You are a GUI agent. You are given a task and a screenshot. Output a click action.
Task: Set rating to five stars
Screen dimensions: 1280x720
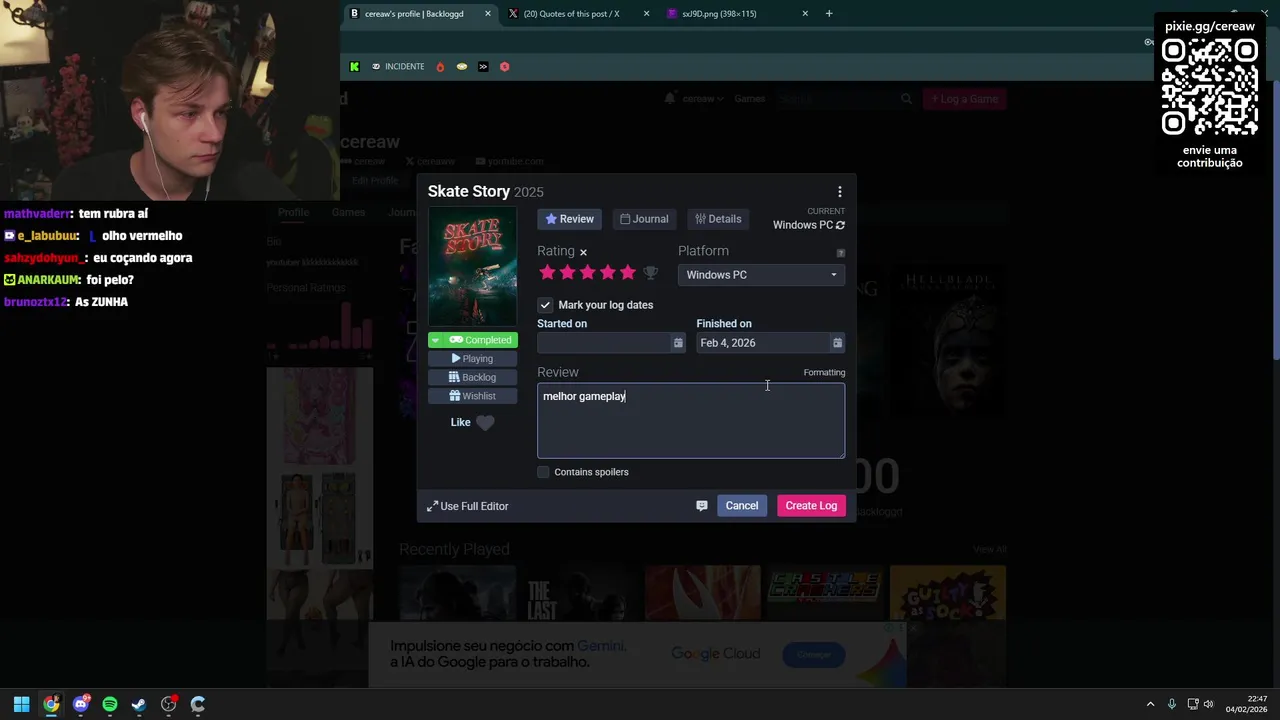(627, 272)
